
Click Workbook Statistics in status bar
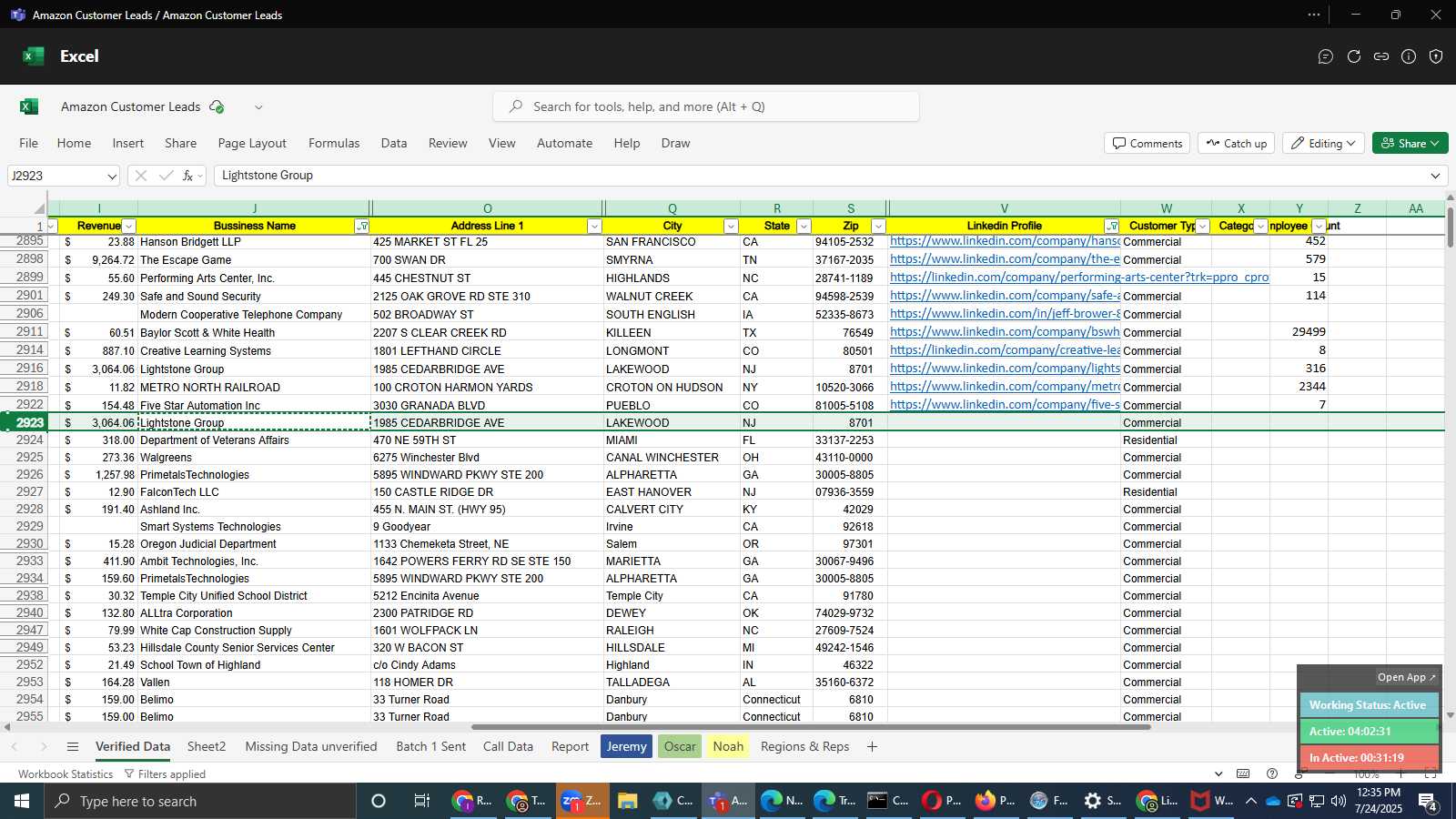click(x=66, y=773)
